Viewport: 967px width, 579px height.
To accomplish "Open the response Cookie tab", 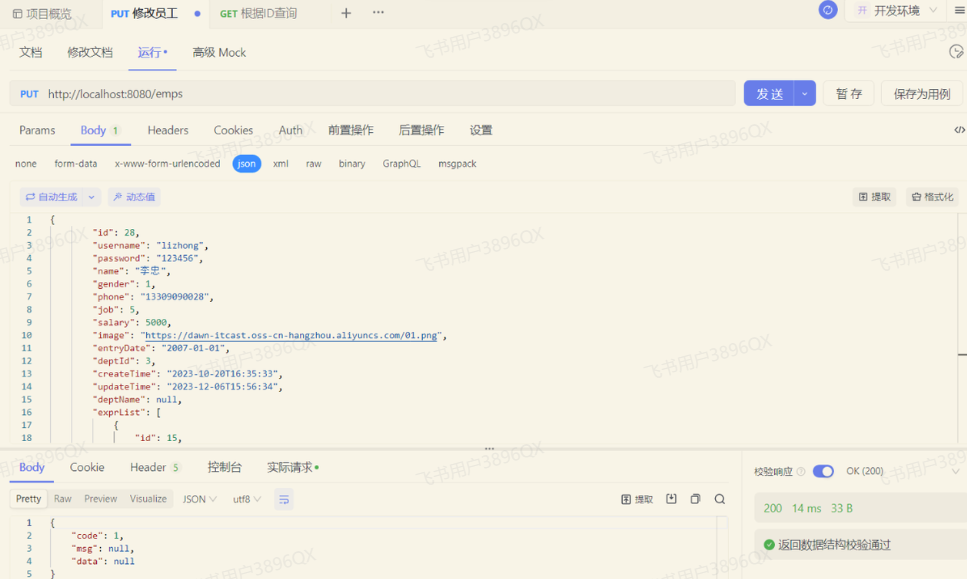I will pos(87,467).
